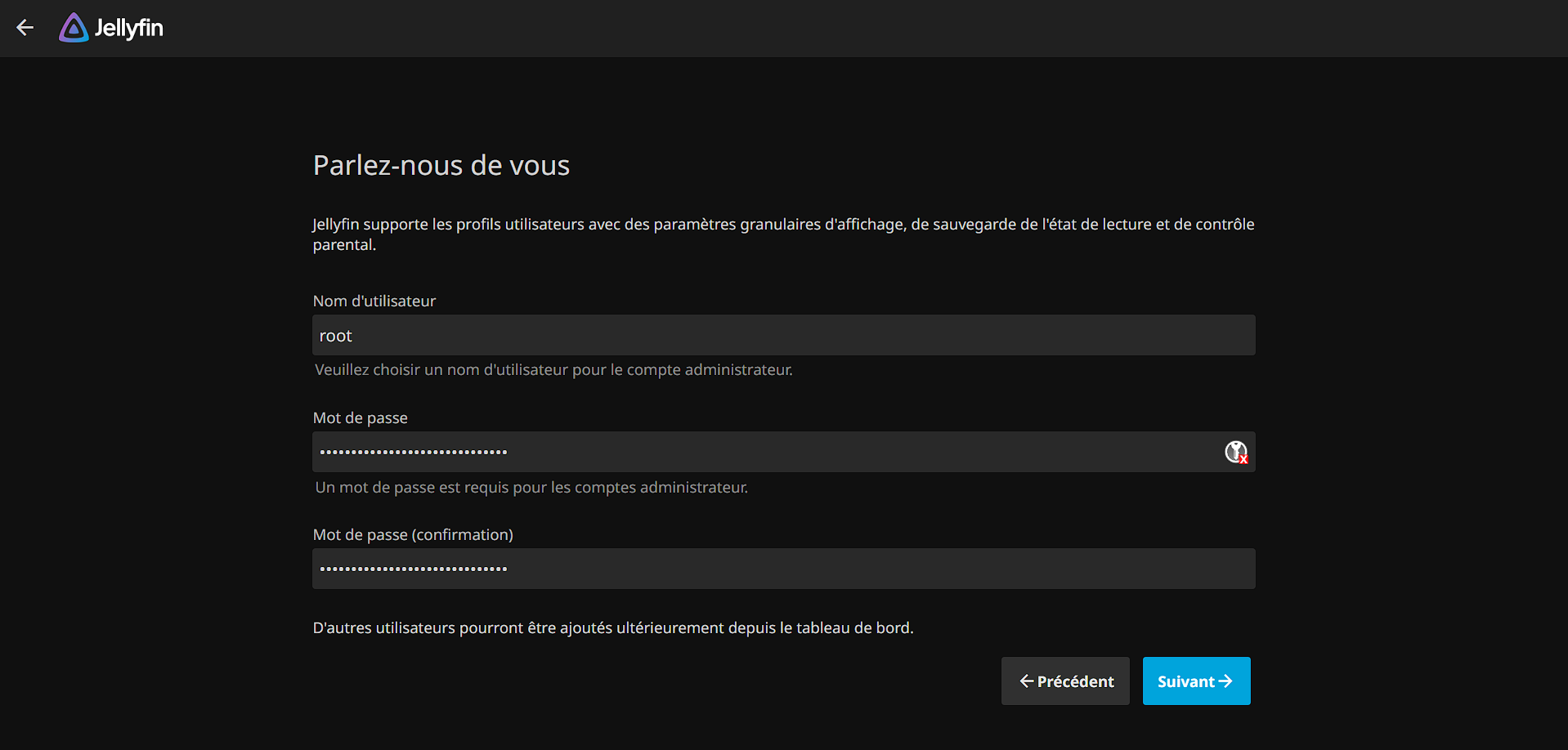Click empty area of top header bar
The height and width of the screenshot is (750, 1568).
coord(818,29)
